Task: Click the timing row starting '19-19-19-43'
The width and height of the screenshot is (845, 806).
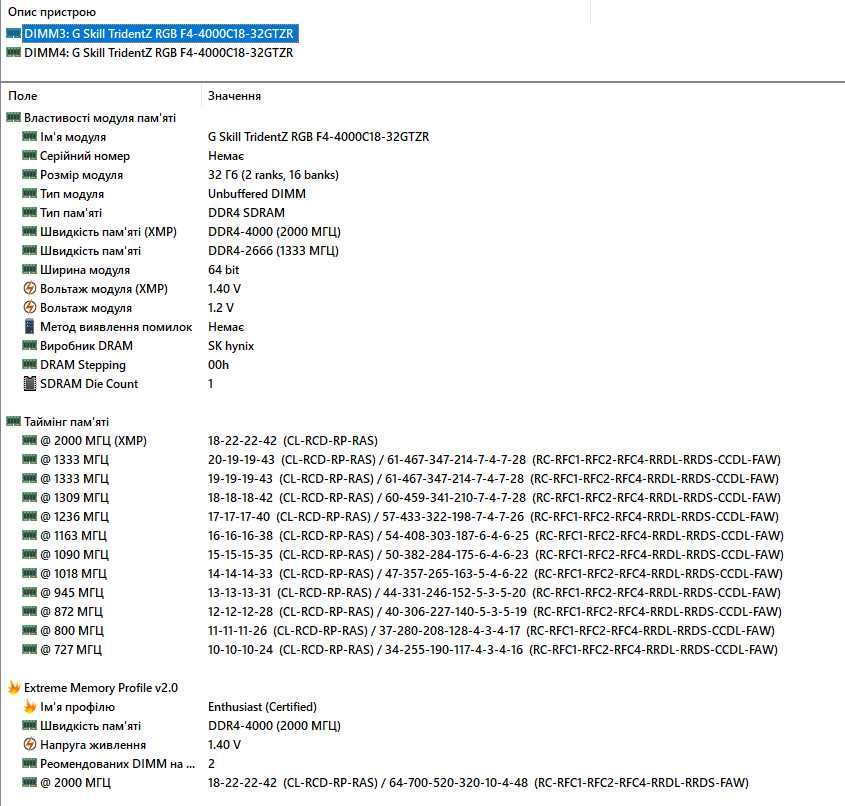Action: 493,478
